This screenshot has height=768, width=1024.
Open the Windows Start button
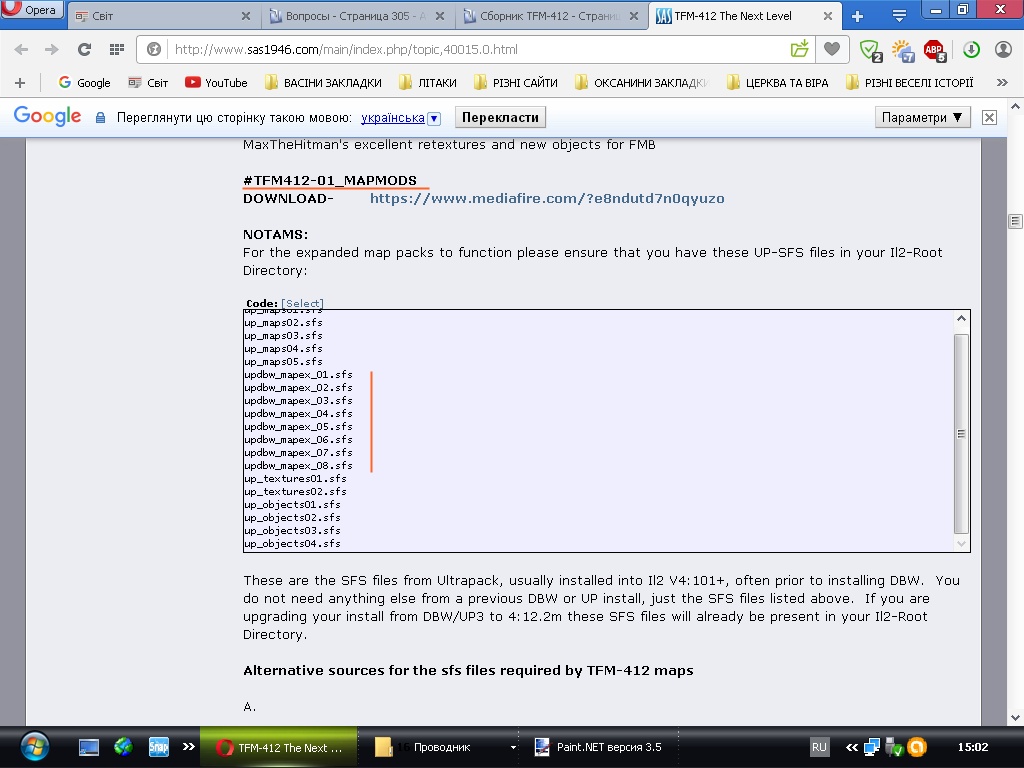34,747
